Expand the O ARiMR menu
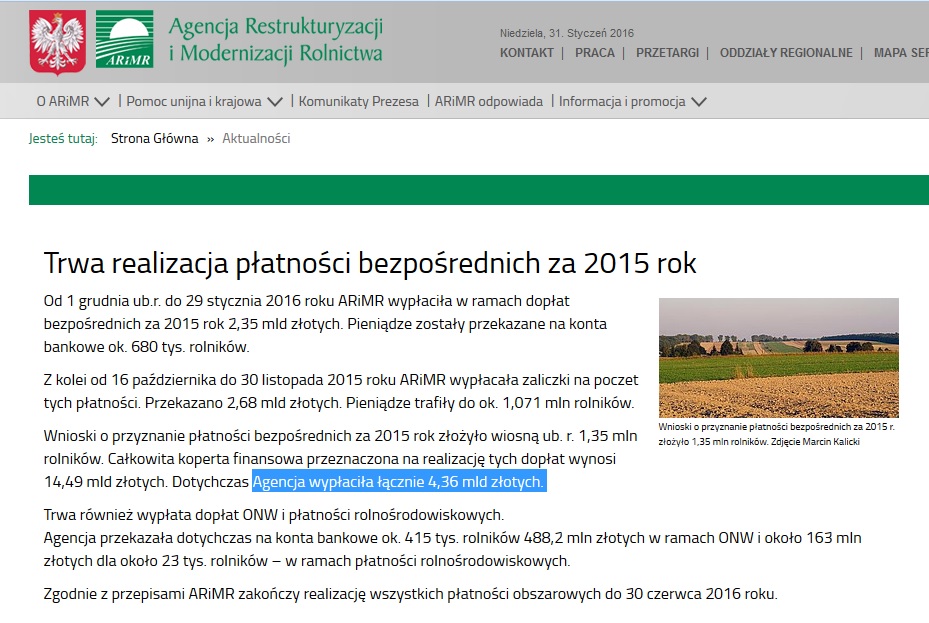This screenshot has height=623, width=929. click(x=63, y=101)
